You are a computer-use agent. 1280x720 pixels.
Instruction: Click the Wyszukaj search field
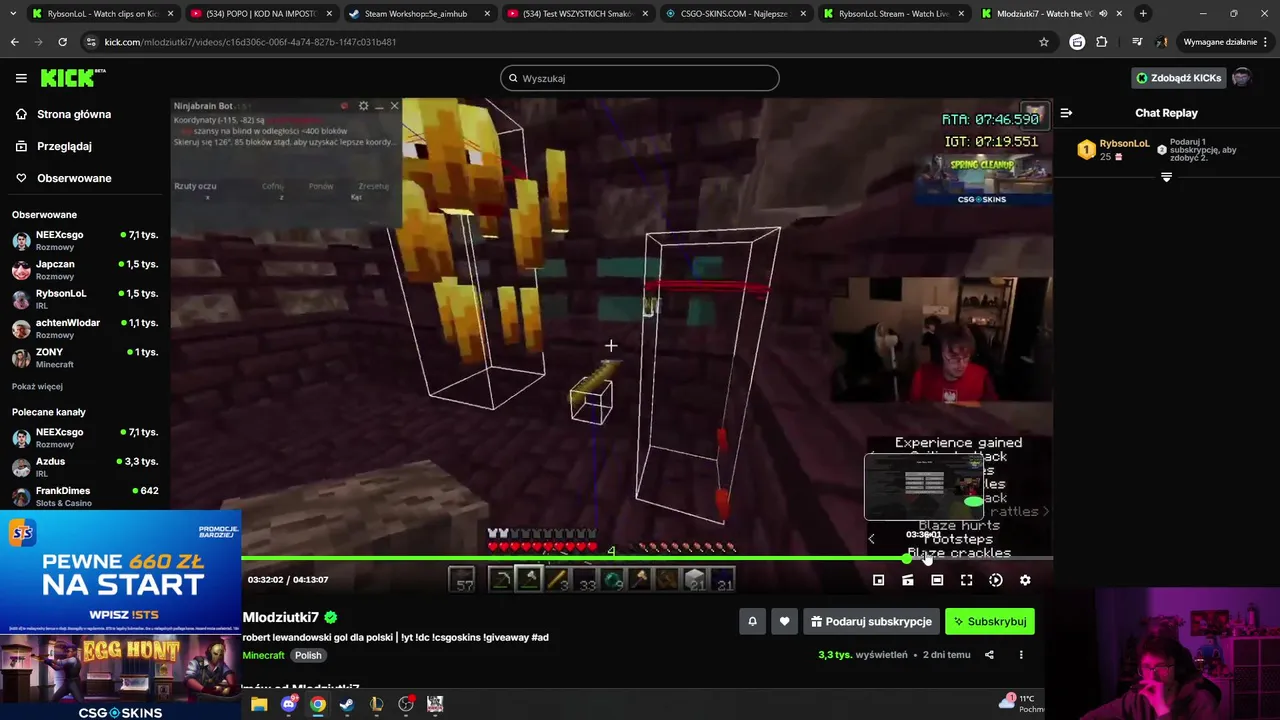pyautogui.click(x=640, y=78)
